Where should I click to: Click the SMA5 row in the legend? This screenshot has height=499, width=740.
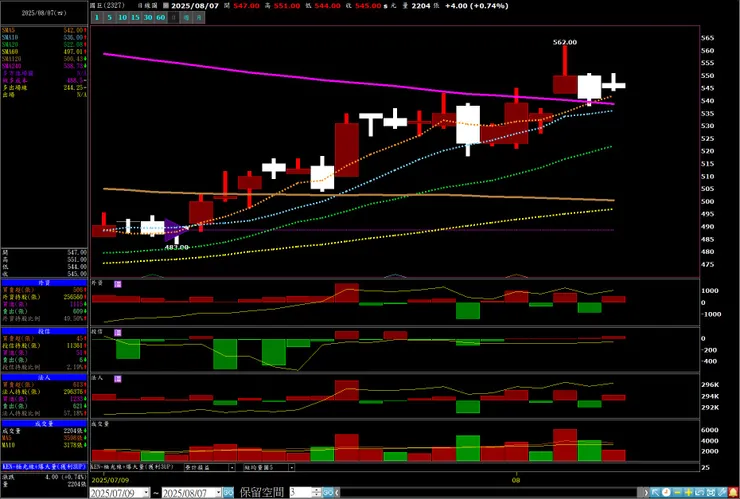tap(44, 30)
